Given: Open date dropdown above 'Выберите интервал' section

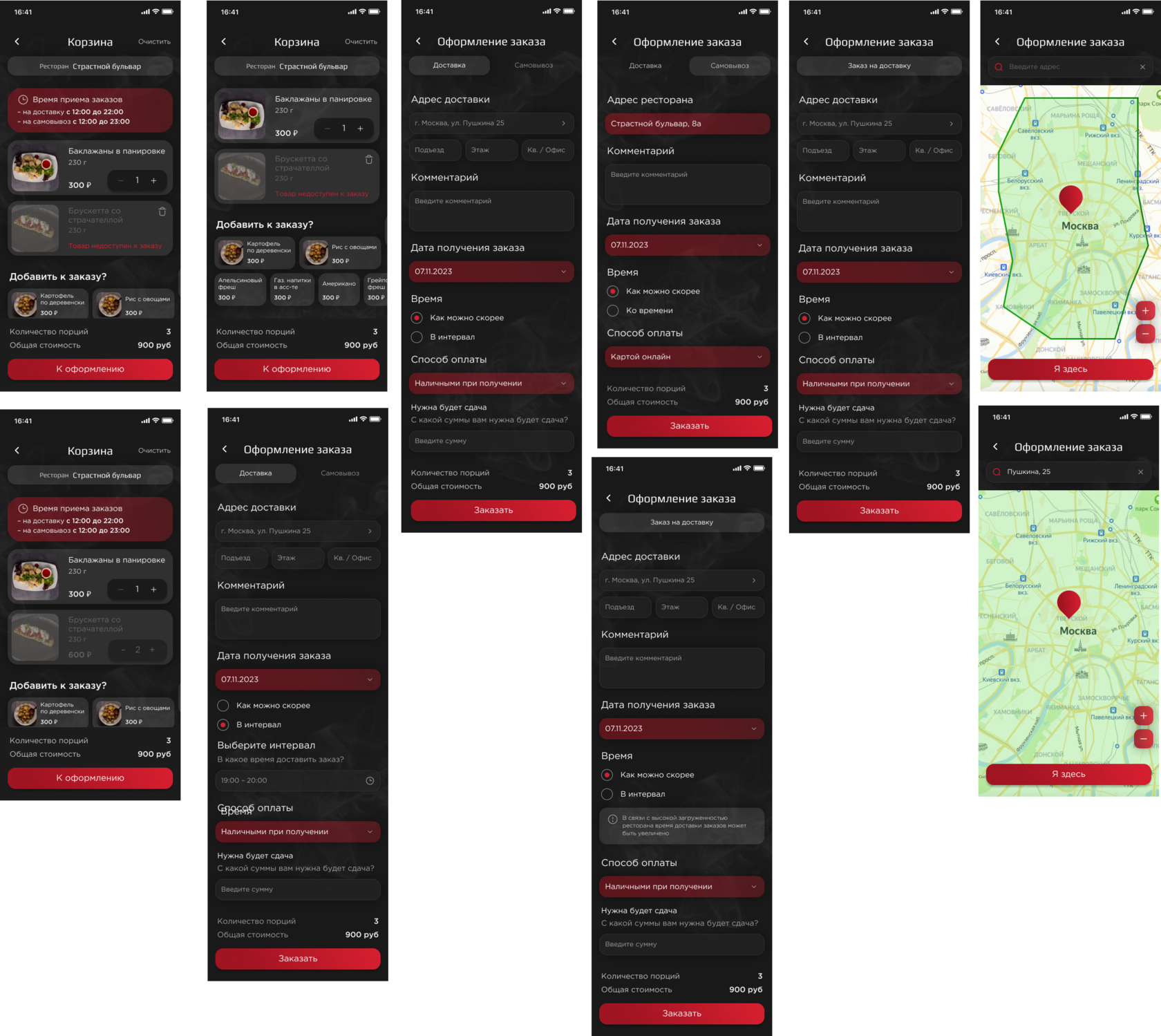Looking at the screenshot, I should pyautogui.click(x=298, y=679).
